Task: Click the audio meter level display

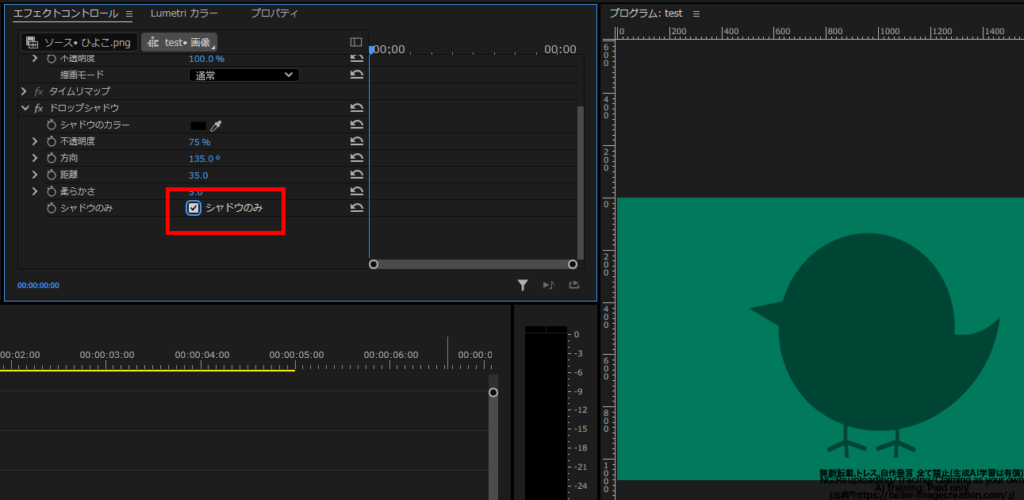Action: click(x=546, y=411)
